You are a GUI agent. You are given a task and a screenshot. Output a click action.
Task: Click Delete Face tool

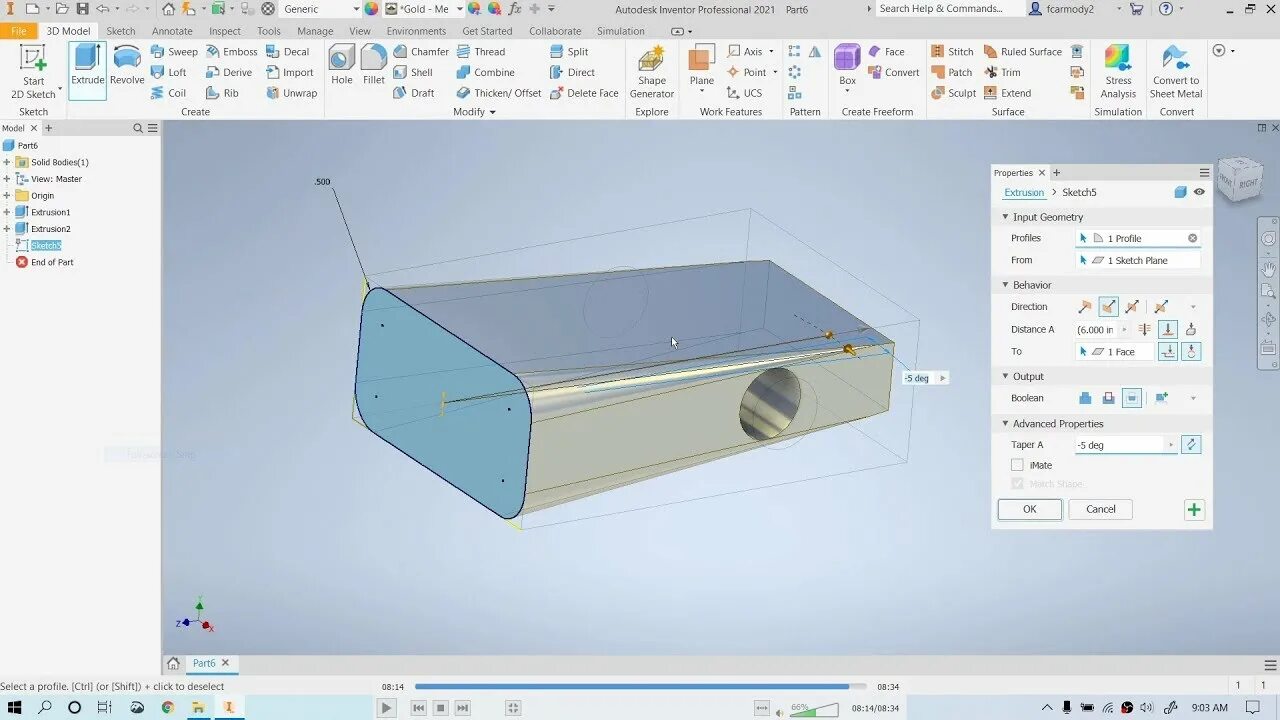tap(584, 93)
